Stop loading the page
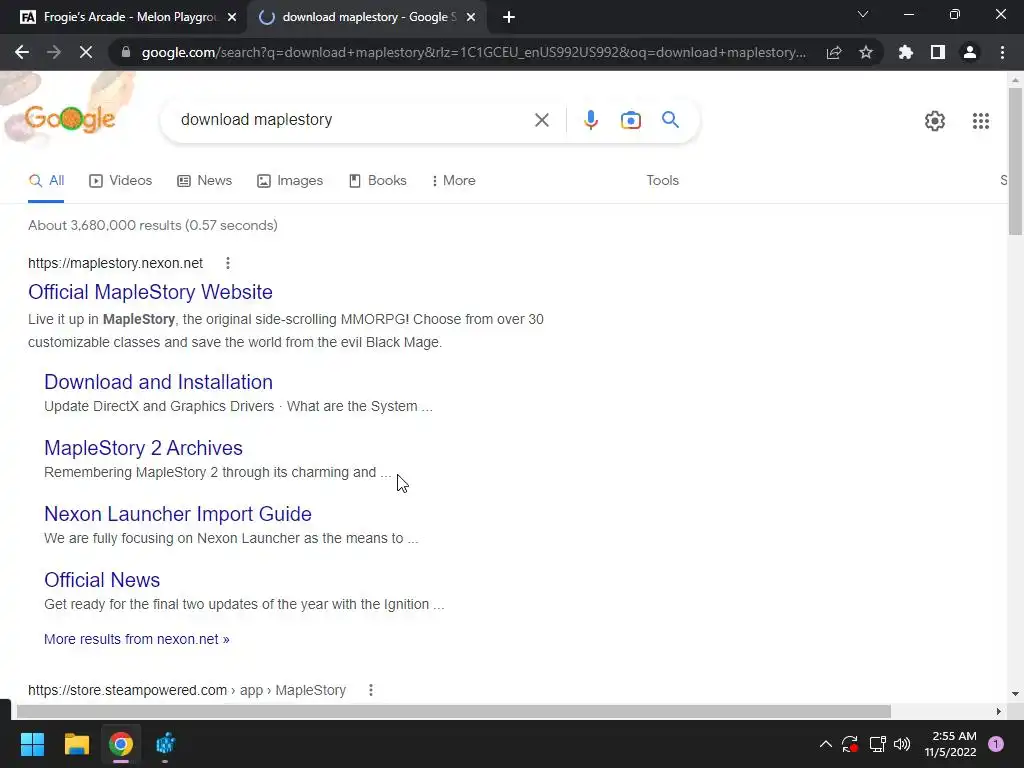Image resolution: width=1024 pixels, height=768 pixels. coord(86,52)
